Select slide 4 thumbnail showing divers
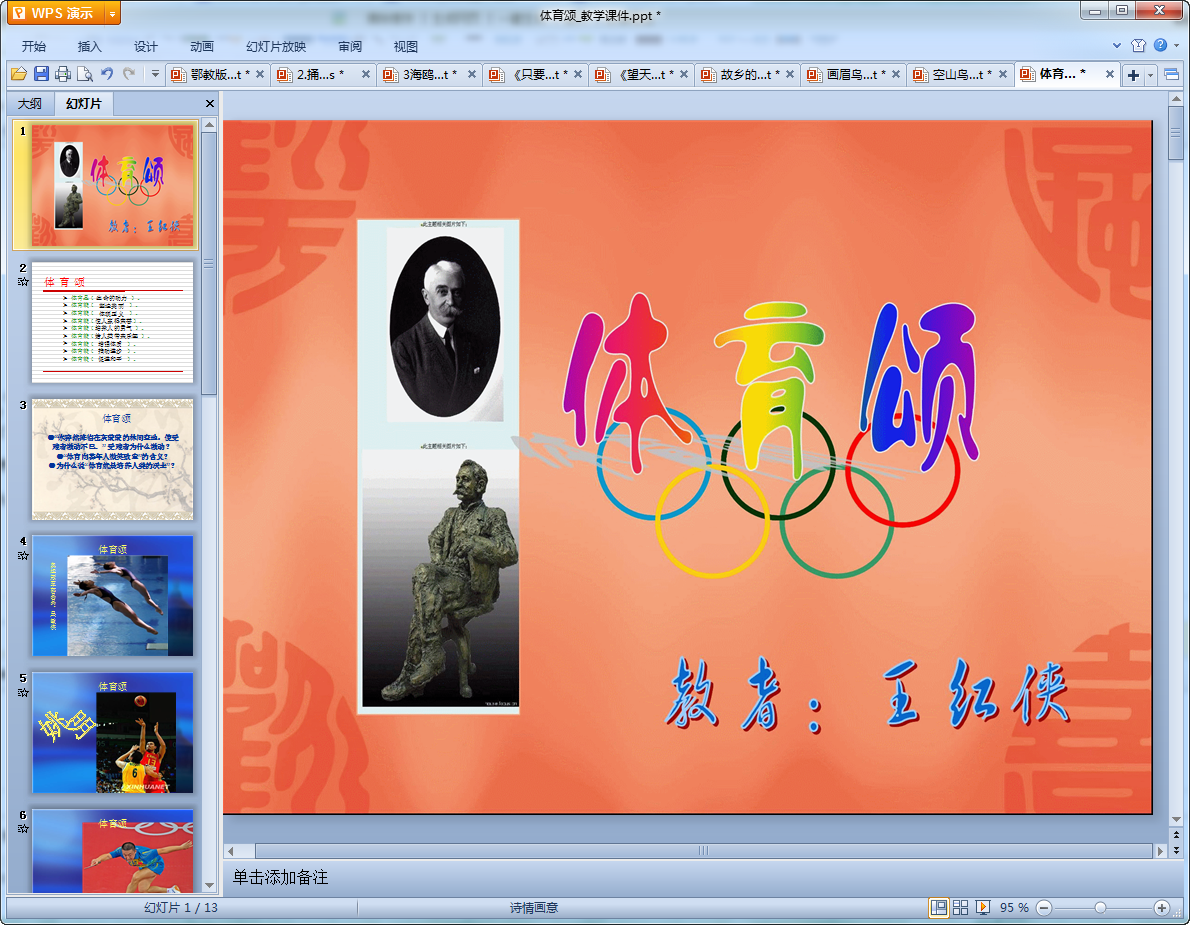This screenshot has width=1190, height=925. (x=113, y=596)
